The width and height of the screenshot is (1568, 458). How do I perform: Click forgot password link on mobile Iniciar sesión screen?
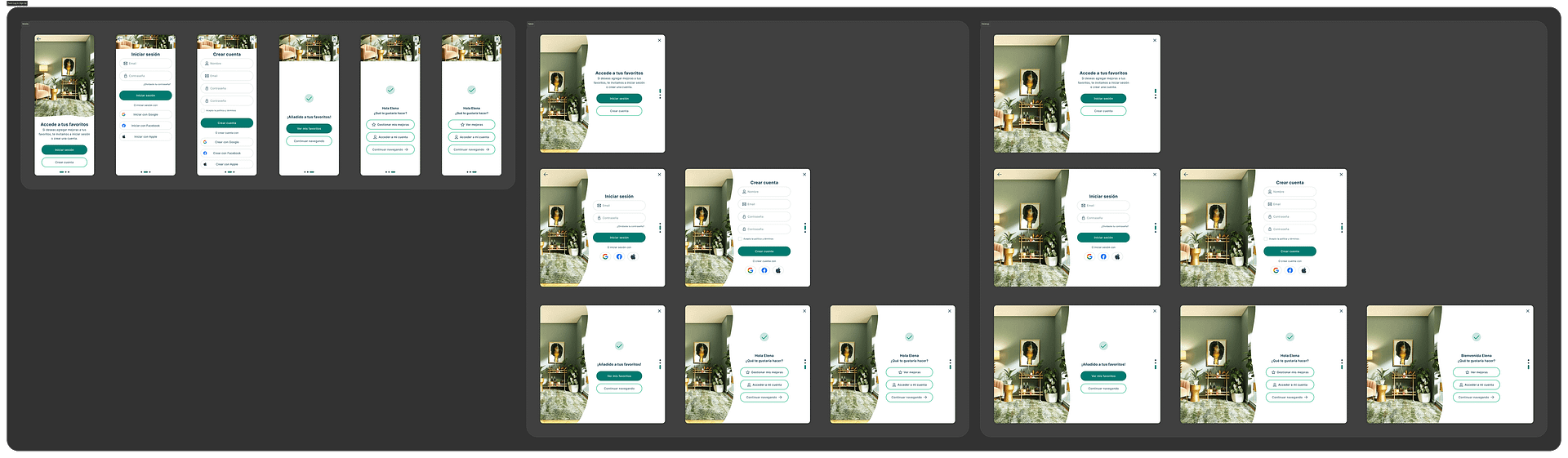coord(157,84)
